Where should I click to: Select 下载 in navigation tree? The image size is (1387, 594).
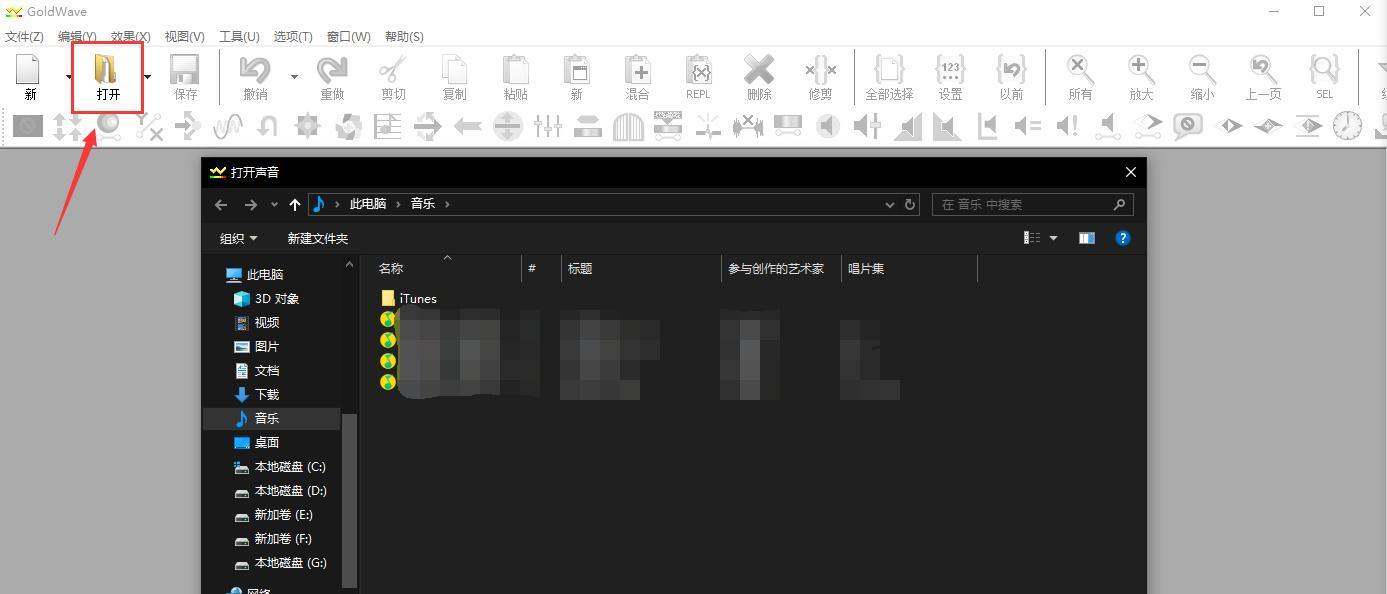tap(266, 394)
